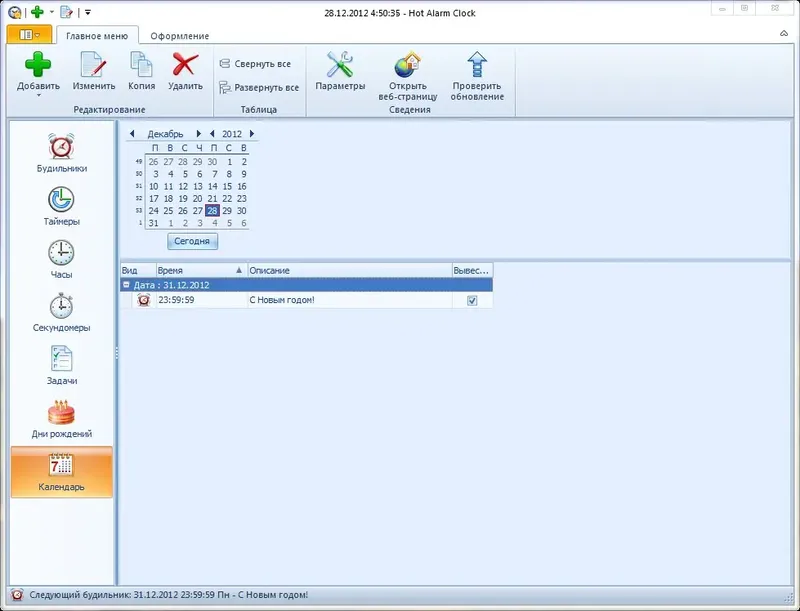Image resolution: width=800 pixels, height=611 pixels.
Task: Click the С Новым годом! description cell
Action: (350, 300)
